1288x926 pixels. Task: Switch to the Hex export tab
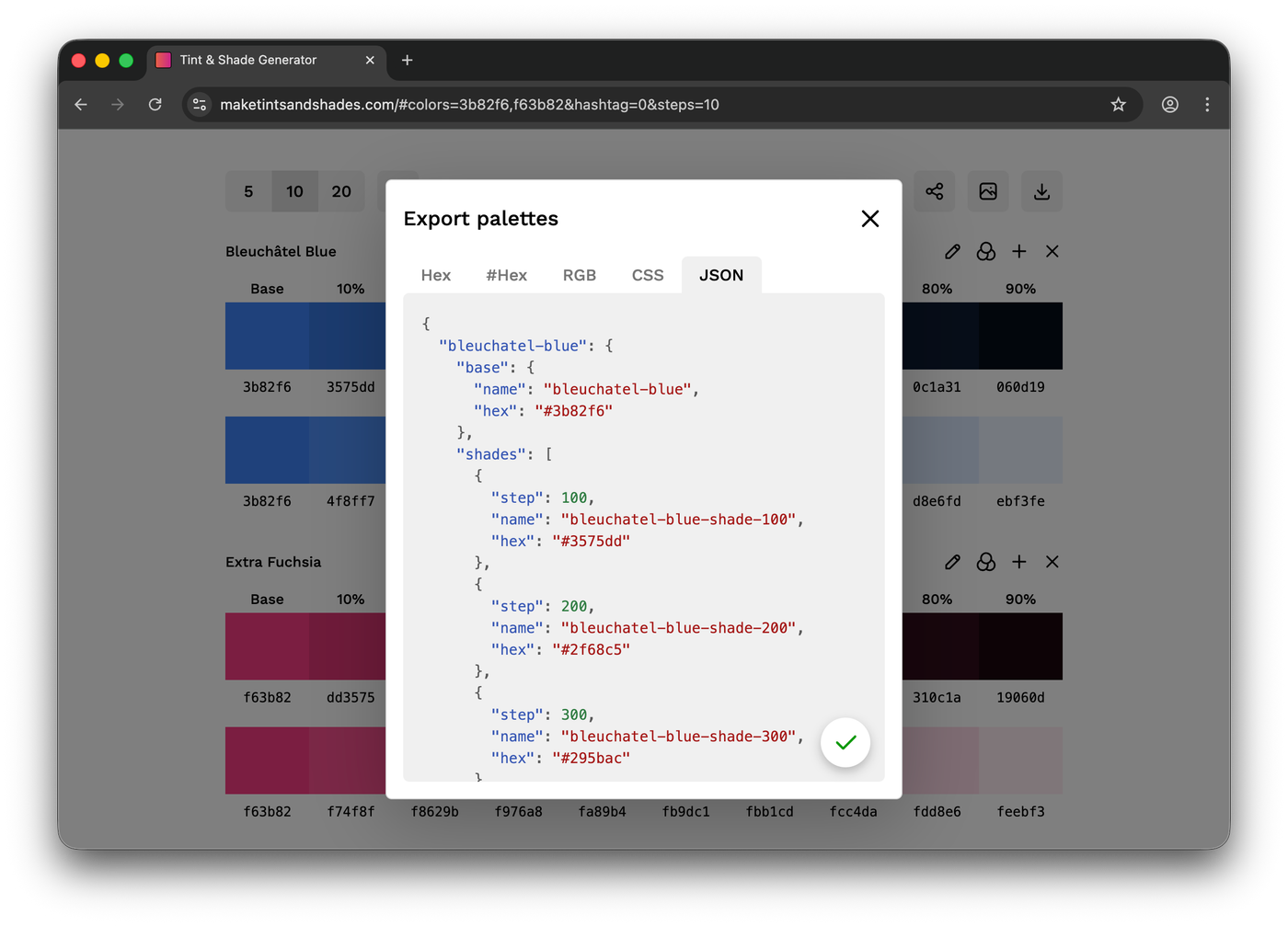point(436,275)
